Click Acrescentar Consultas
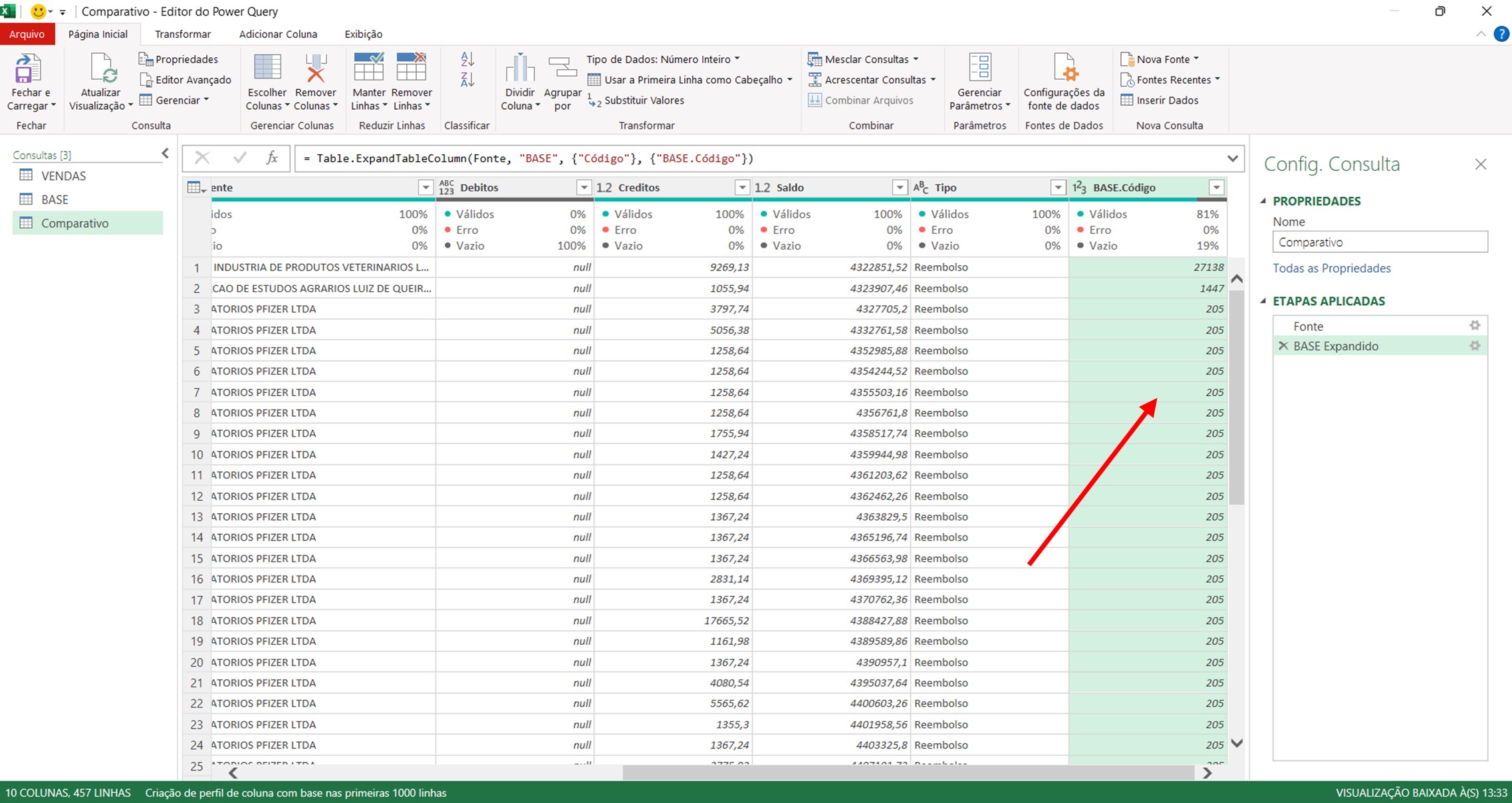The height and width of the screenshot is (803, 1512). coord(872,80)
